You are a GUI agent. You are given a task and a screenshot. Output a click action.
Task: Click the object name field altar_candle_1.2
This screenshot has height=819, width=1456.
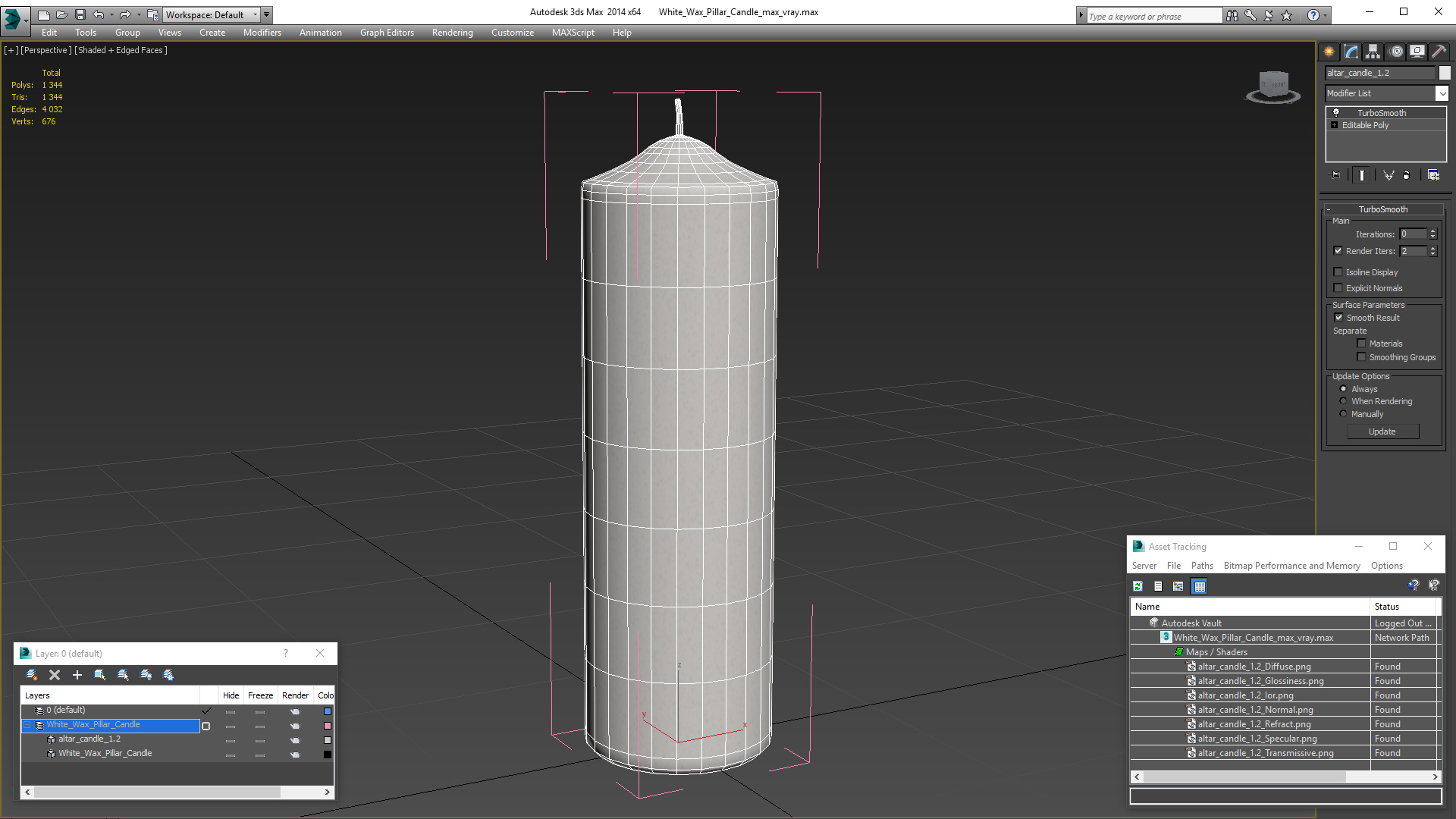[x=1380, y=73]
